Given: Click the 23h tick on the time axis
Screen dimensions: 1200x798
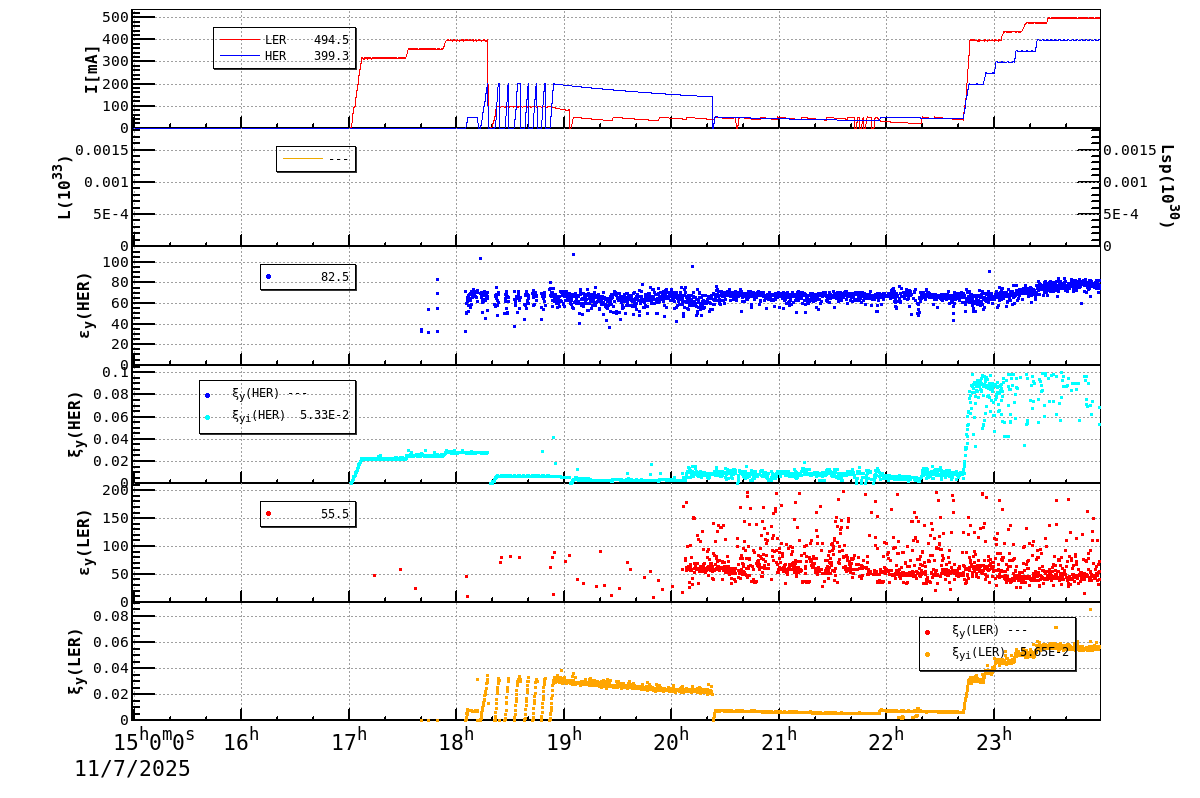Looking at the screenshot, I should (x=994, y=741).
